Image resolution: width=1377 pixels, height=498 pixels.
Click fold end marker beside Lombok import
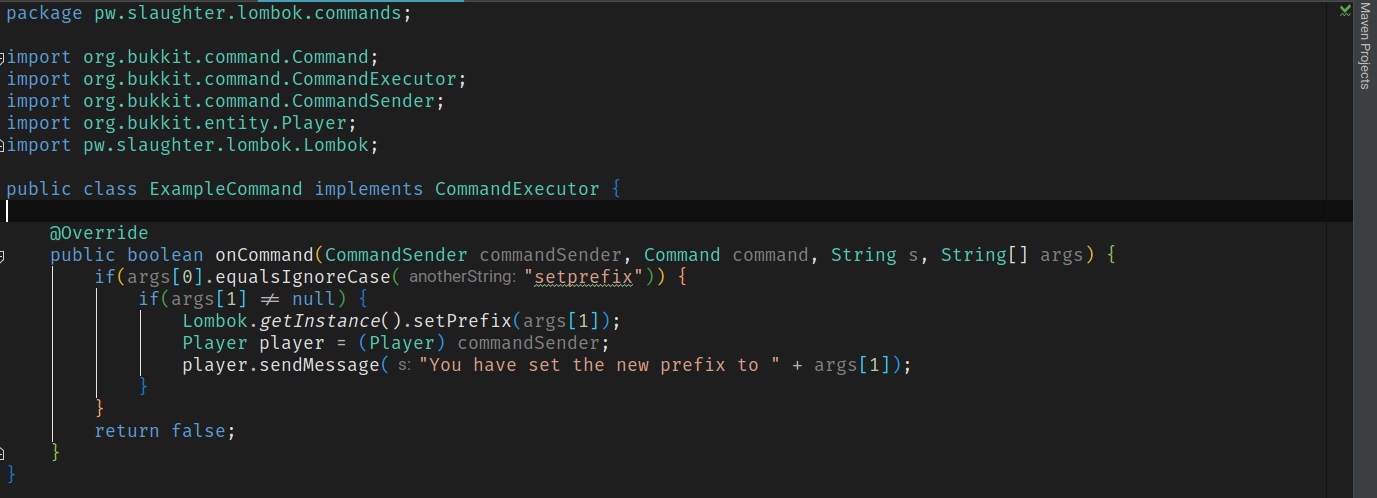[3, 145]
